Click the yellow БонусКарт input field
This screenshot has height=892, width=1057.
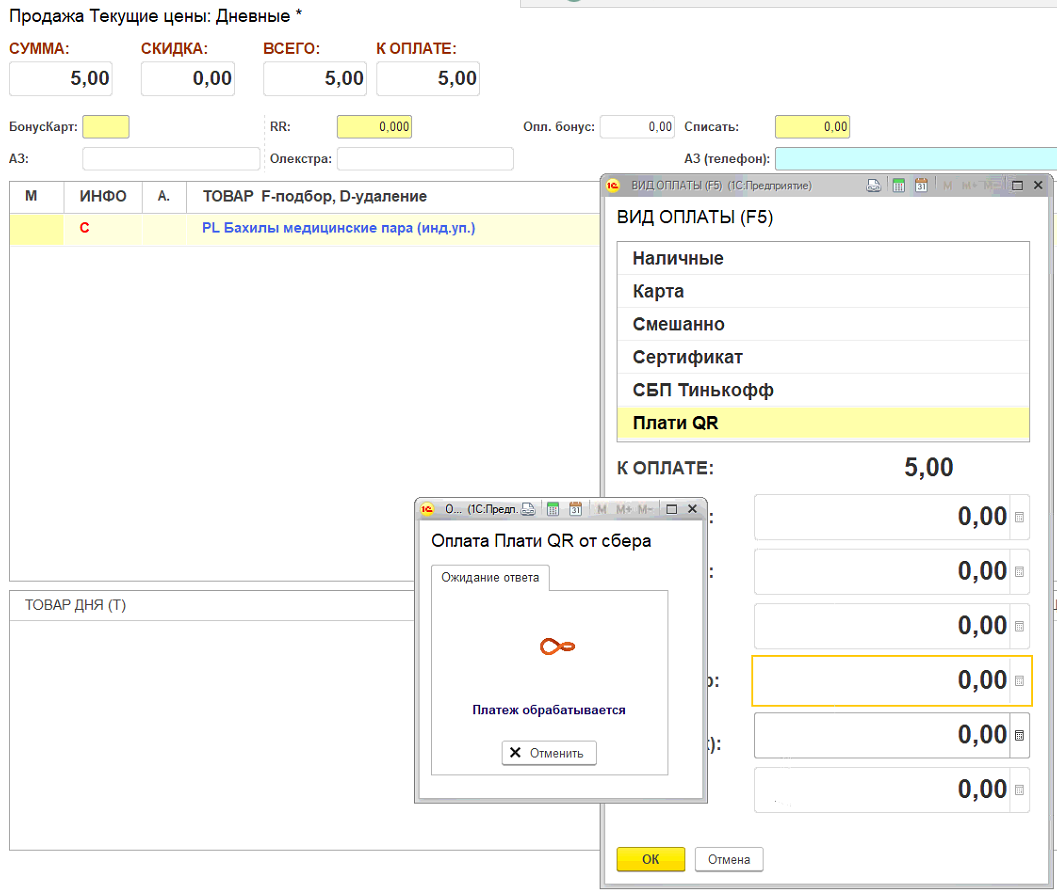(106, 127)
